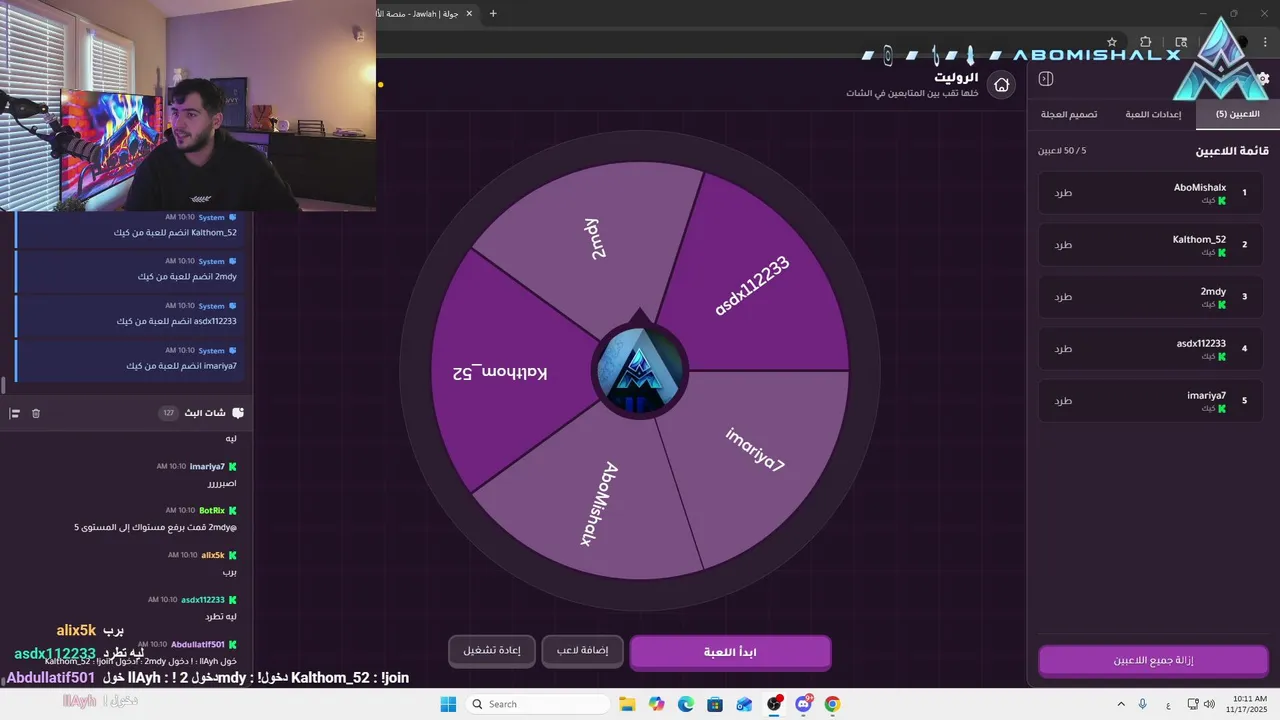
Task: Toggle chat layout alignment icon
Action: [x=15, y=413]
